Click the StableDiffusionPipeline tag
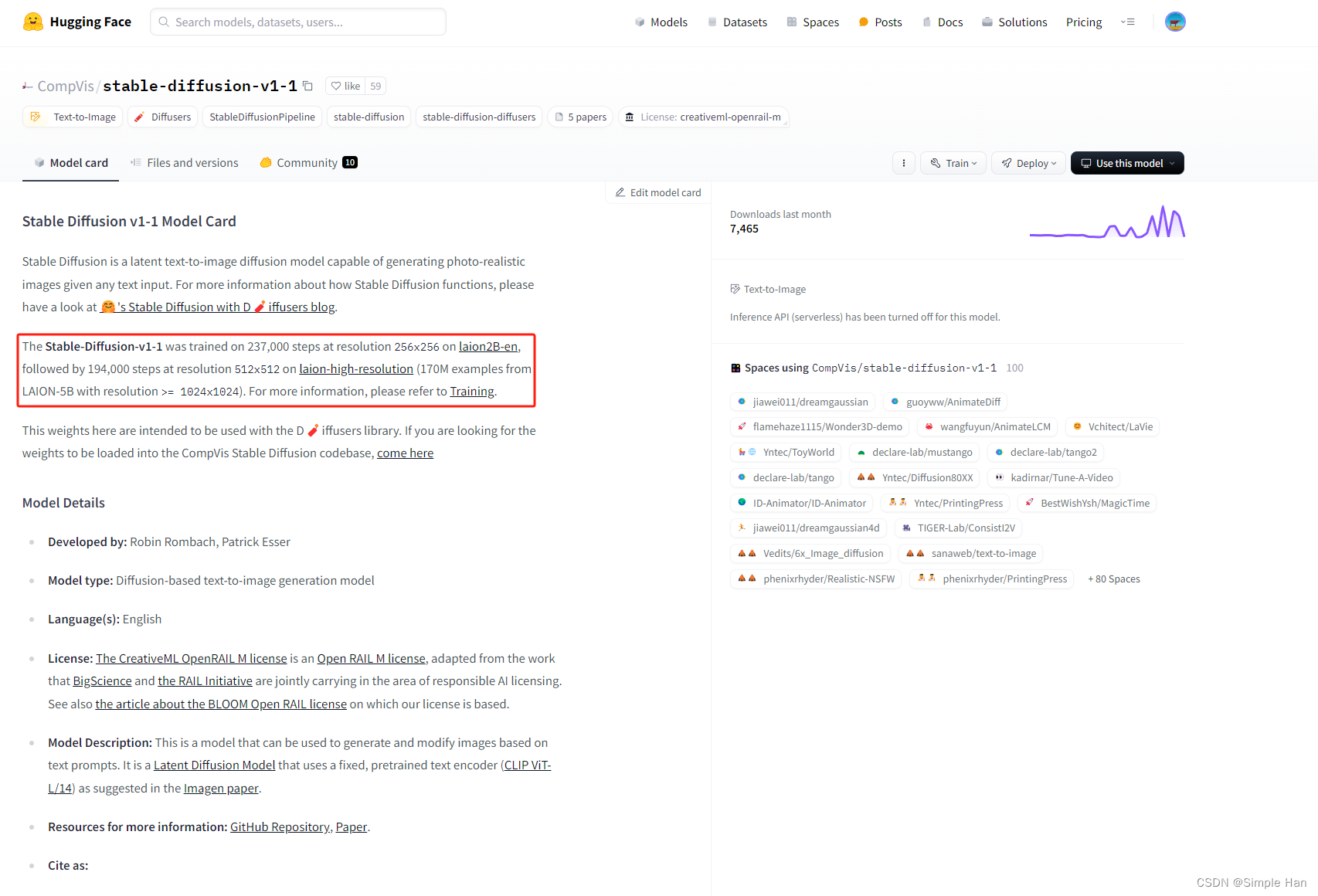1318x896 pixels. 262,117
